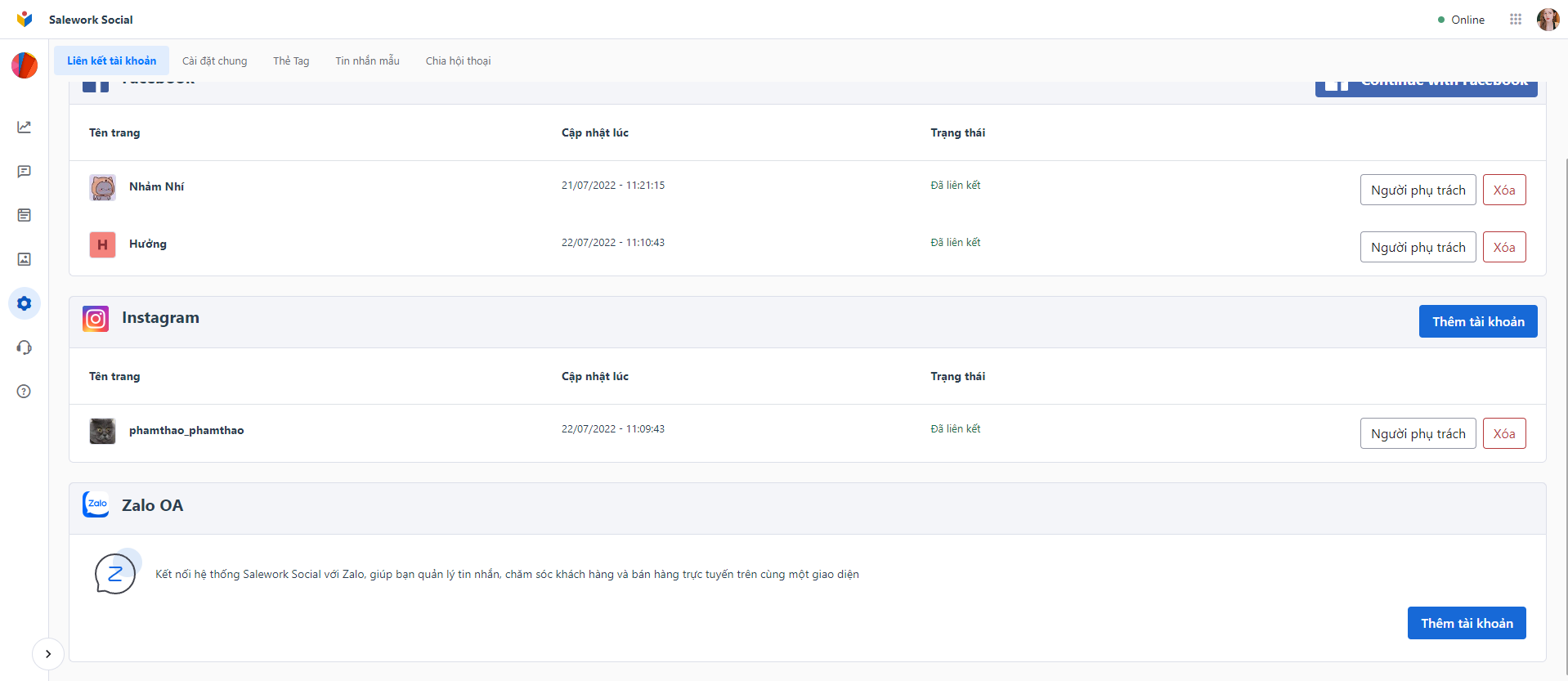Screen dimensions: 1568x681
Task: Open the settings gear sidebar icon
Action: coord(25,303)
